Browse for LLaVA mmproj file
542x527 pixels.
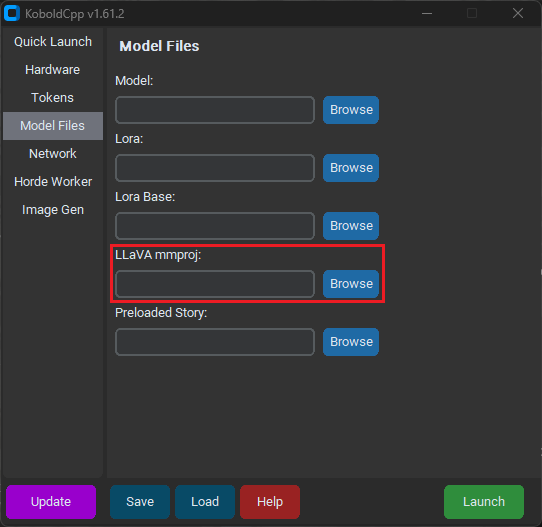coord(351,284)
